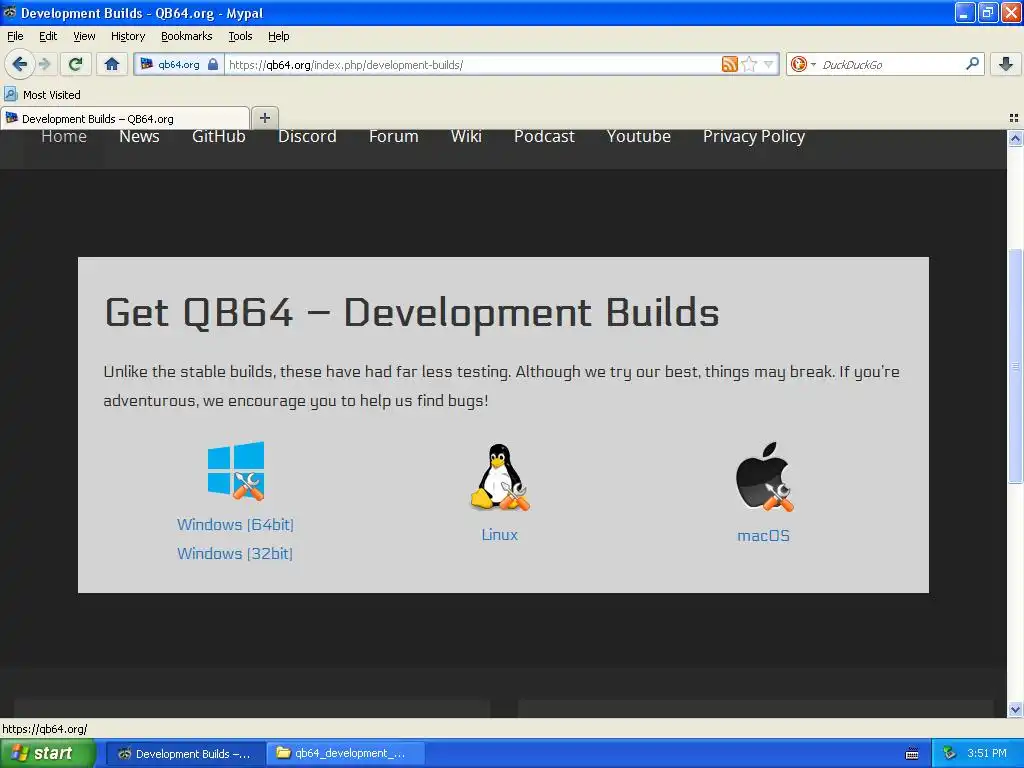Viewport: 1024px width, 768px height.
Task: Open the Discord navigation link
Action: pos(307,136)
